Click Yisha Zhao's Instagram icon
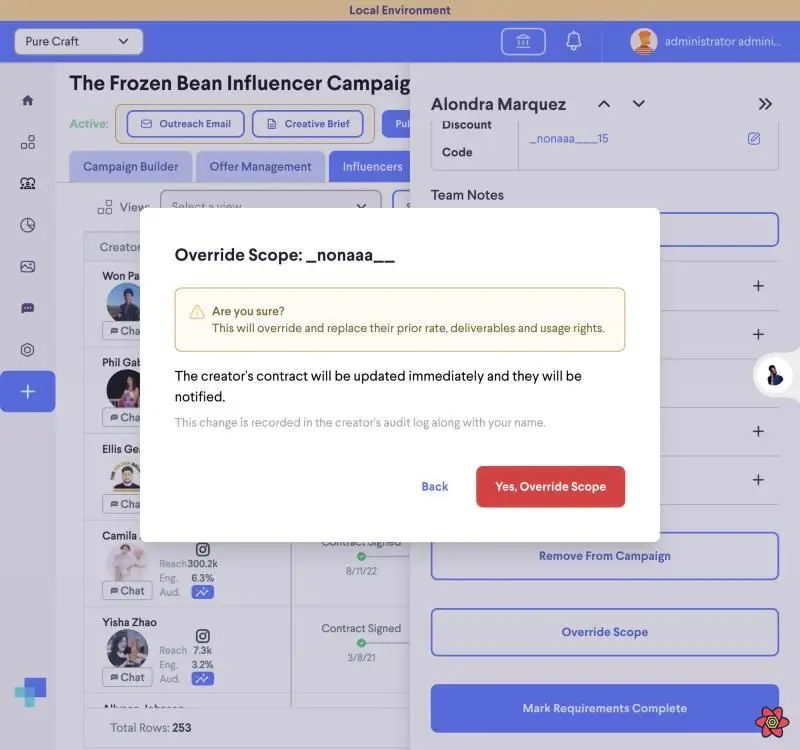 pos(203,636)
